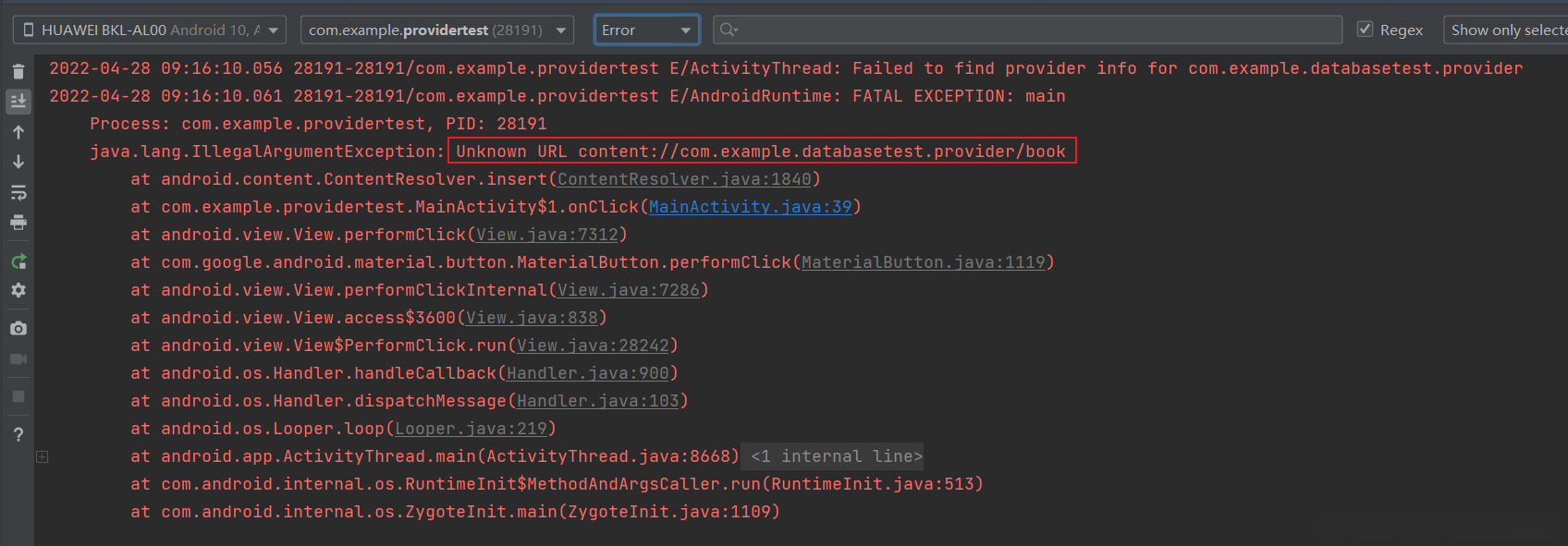Toggle scroll to end of log
Image resolution: width=1568 pixels, height=546 pixels.
click(18, 101)
